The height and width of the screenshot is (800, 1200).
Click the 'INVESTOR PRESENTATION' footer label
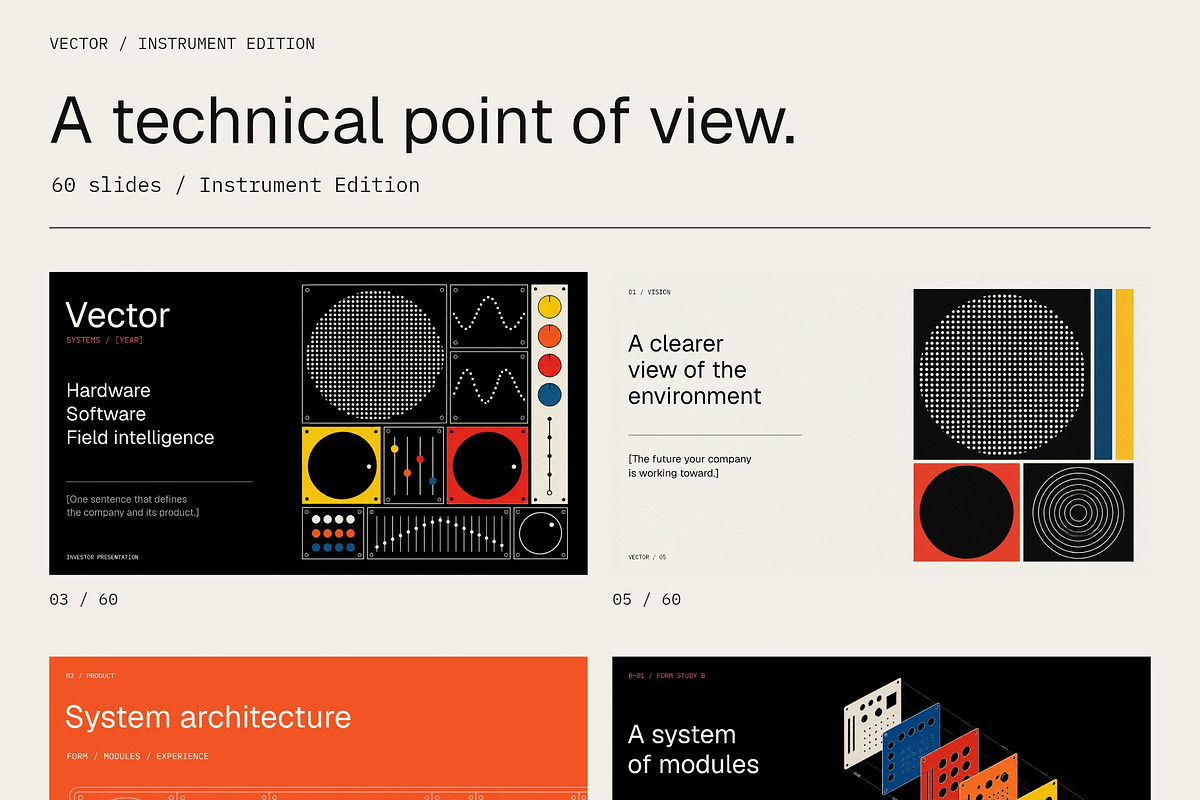[102, 557]
